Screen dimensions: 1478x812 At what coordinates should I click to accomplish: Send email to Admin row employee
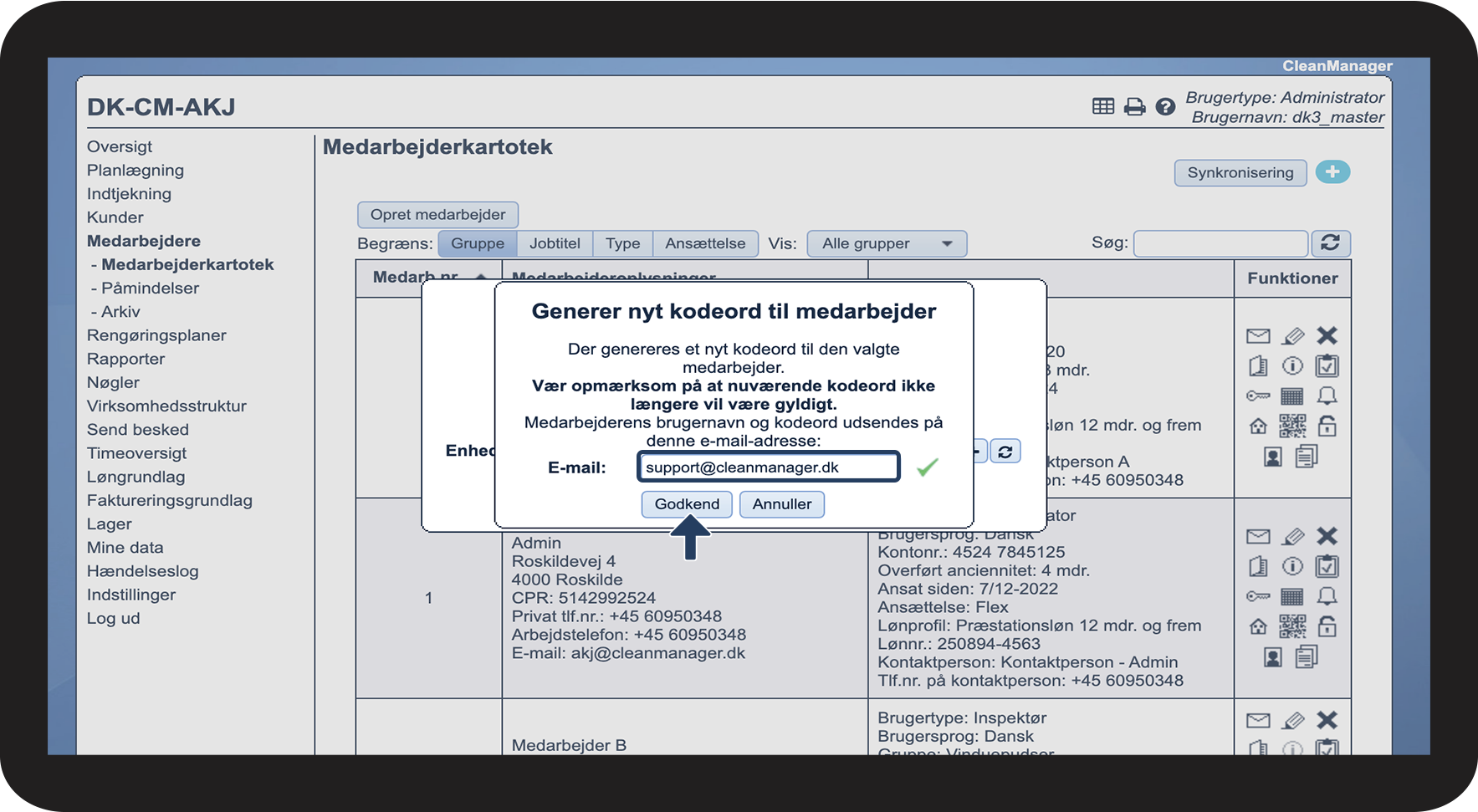pos(1258,536)
